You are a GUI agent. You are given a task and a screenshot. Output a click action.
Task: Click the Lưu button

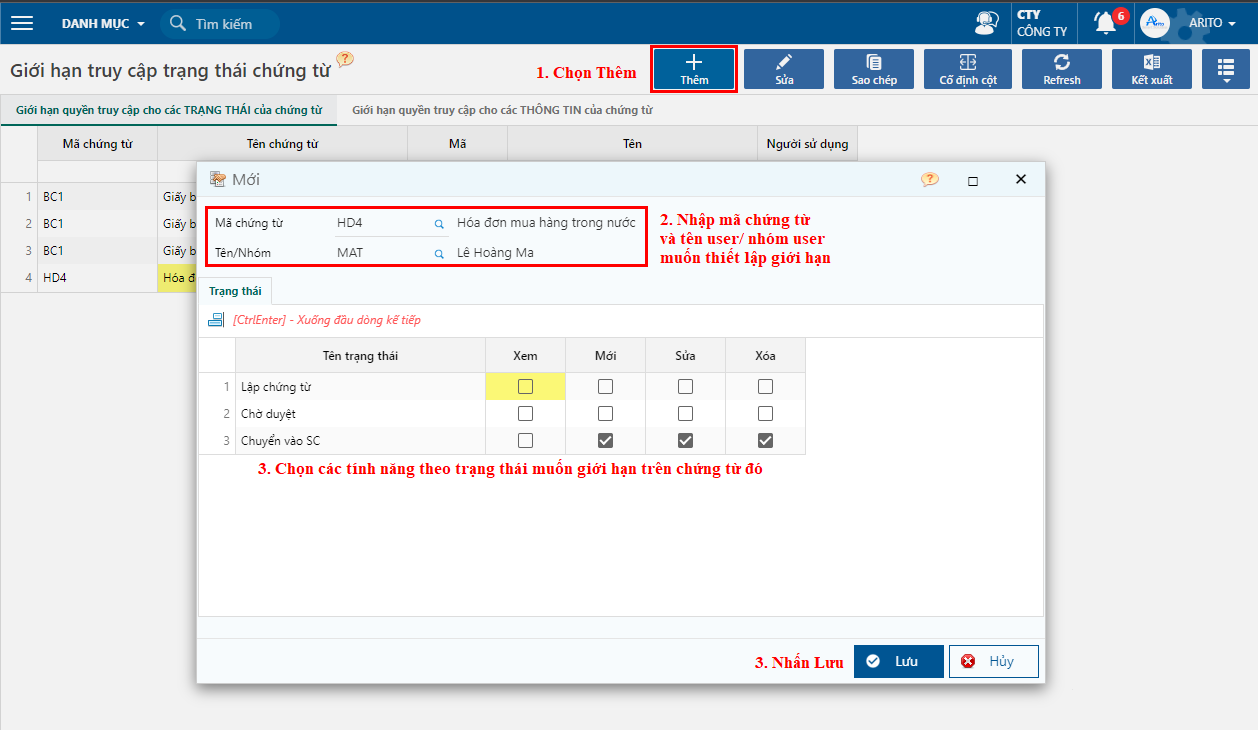[898, 662]
